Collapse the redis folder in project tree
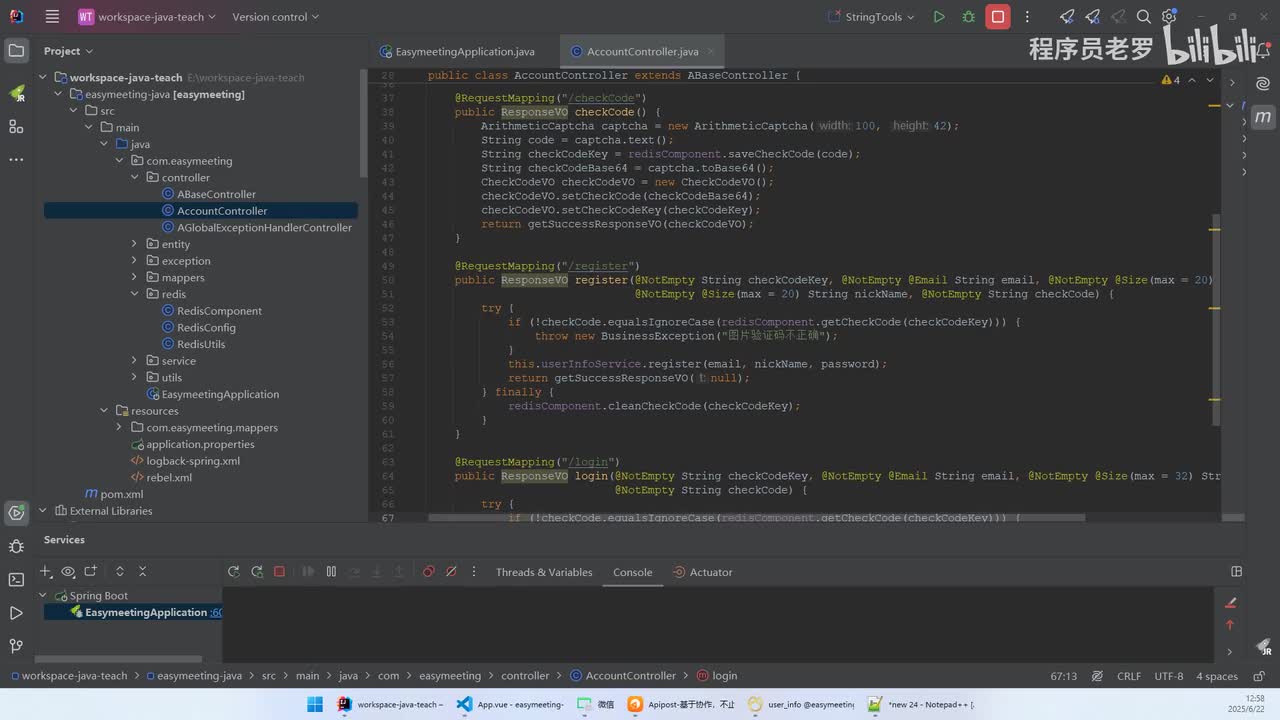This screenshot has width=1280, height=720. pos(135,294)
